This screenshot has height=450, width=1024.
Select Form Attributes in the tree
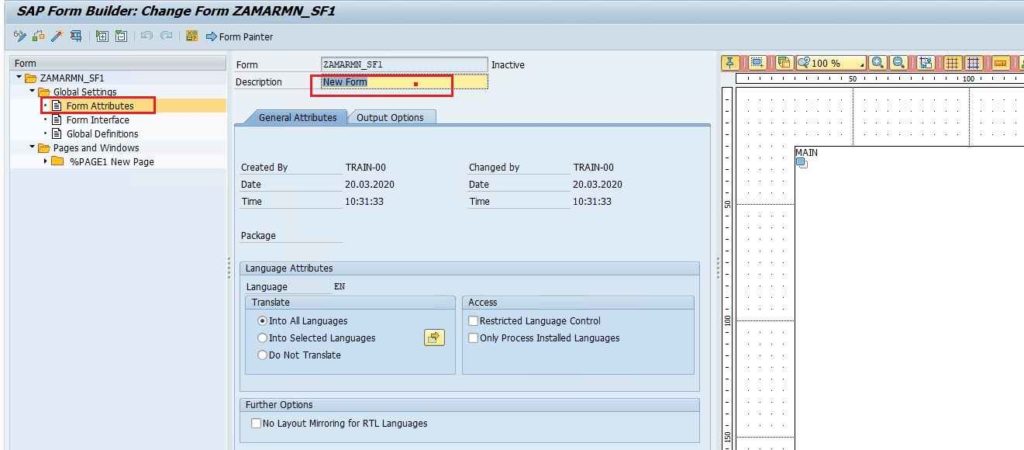(x=99, y=105)
